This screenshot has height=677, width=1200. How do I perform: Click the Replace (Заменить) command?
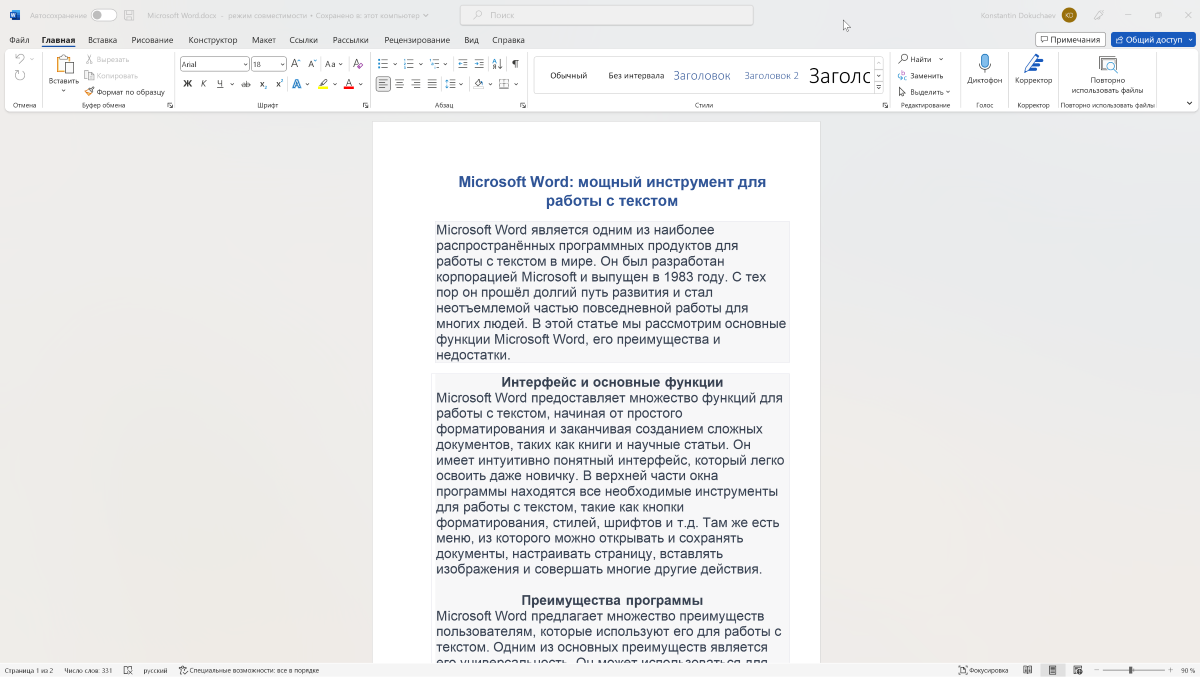921,75
